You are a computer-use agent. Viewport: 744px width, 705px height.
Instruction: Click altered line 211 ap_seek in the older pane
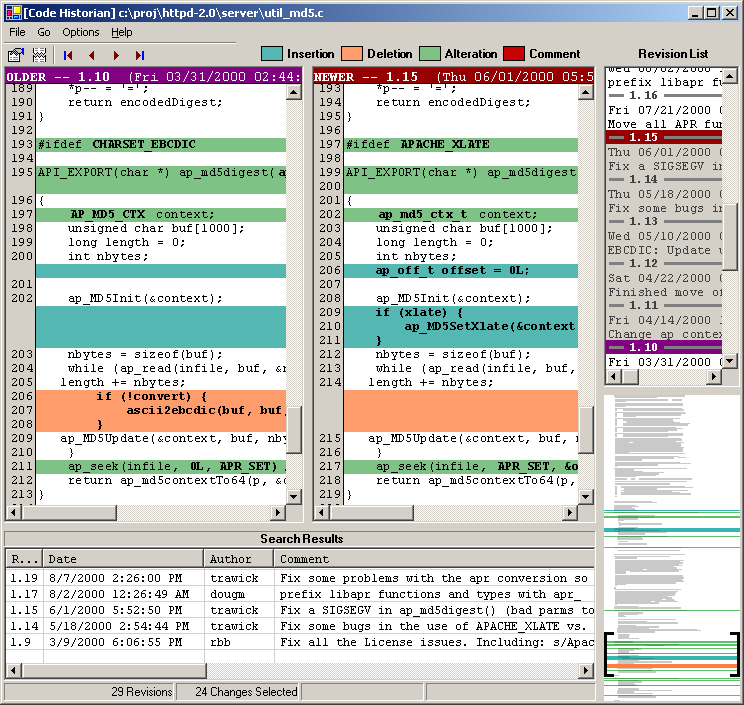coord(161,466)
